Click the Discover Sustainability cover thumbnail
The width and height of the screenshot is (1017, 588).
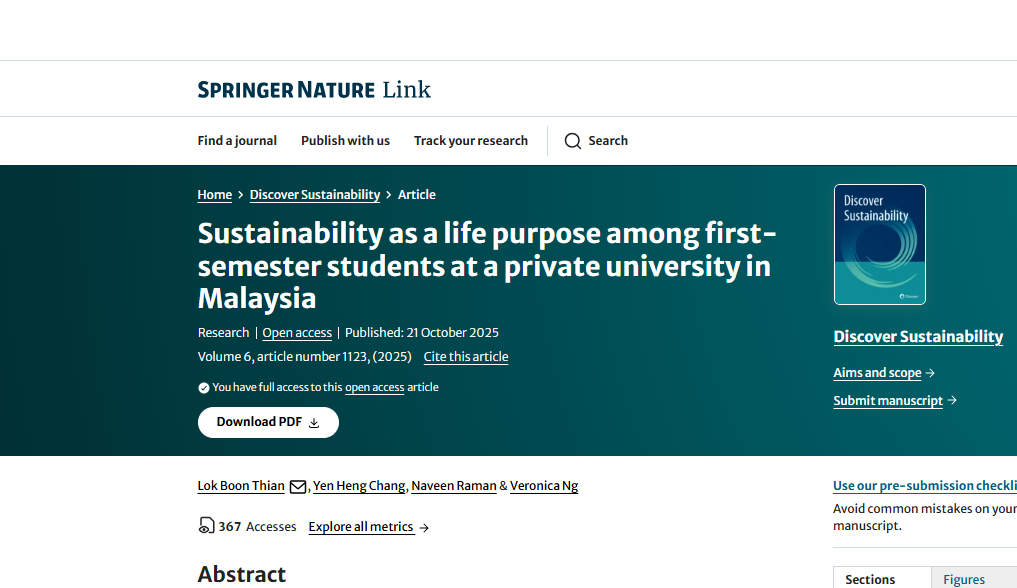click(879, 244)
